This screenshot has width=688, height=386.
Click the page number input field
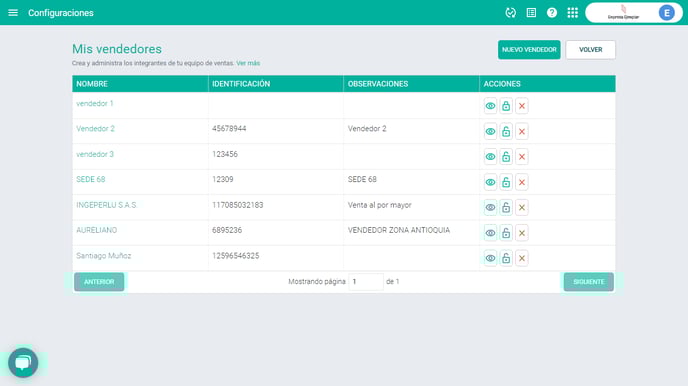[x=366, y=282]
